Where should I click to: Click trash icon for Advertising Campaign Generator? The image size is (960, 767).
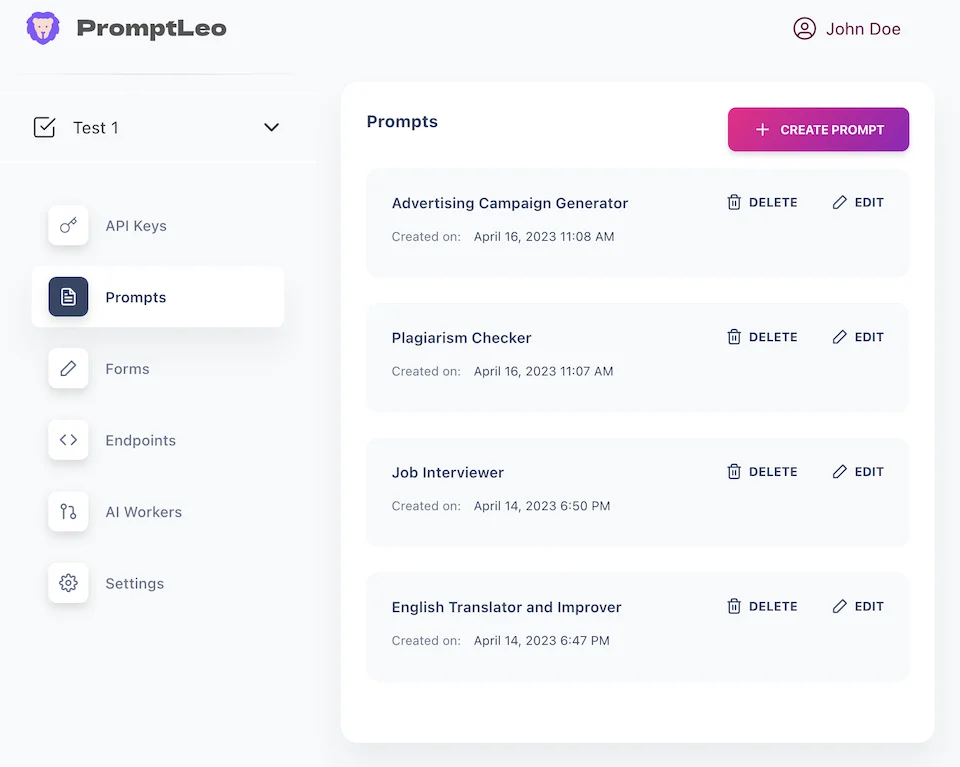coord(734,202)
